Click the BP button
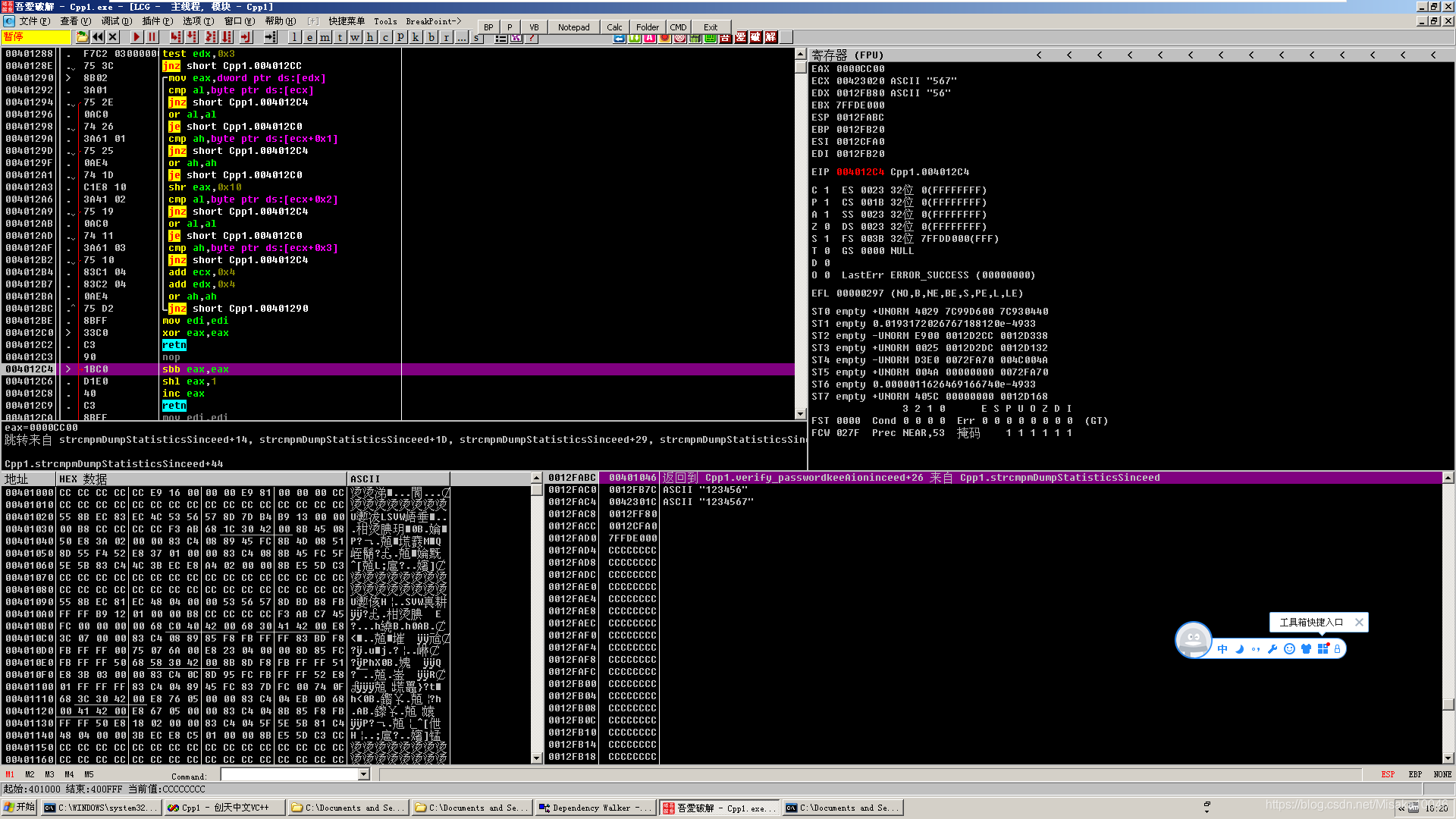 coord(488,27)
